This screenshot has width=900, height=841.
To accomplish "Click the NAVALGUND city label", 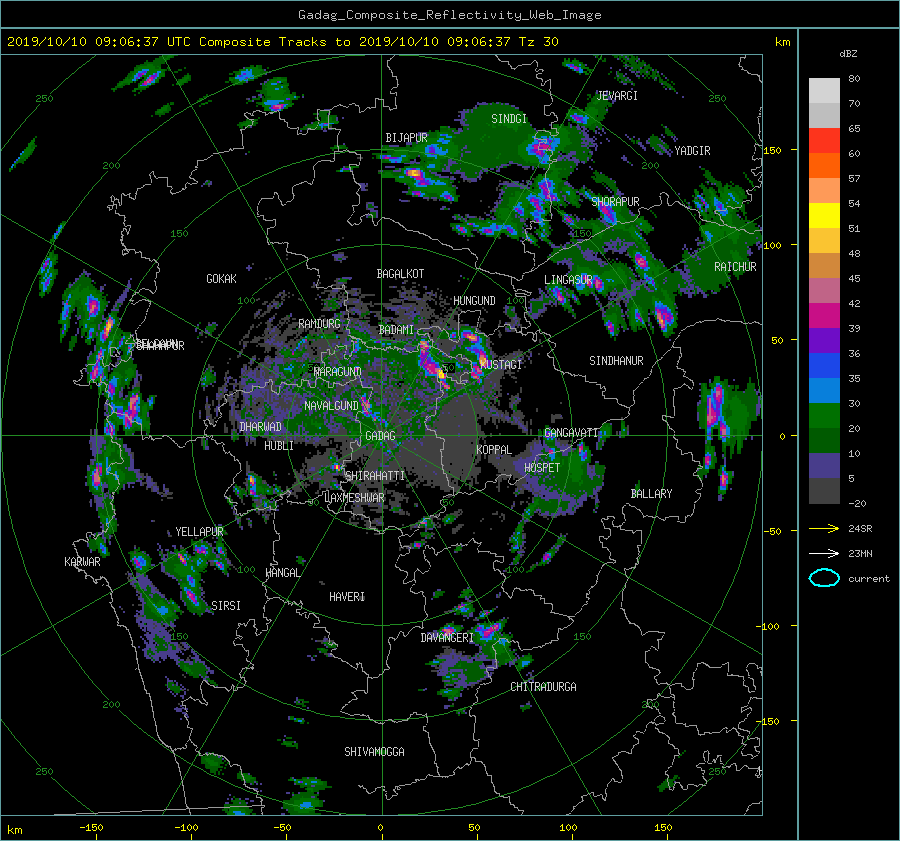I will point(331,406).
